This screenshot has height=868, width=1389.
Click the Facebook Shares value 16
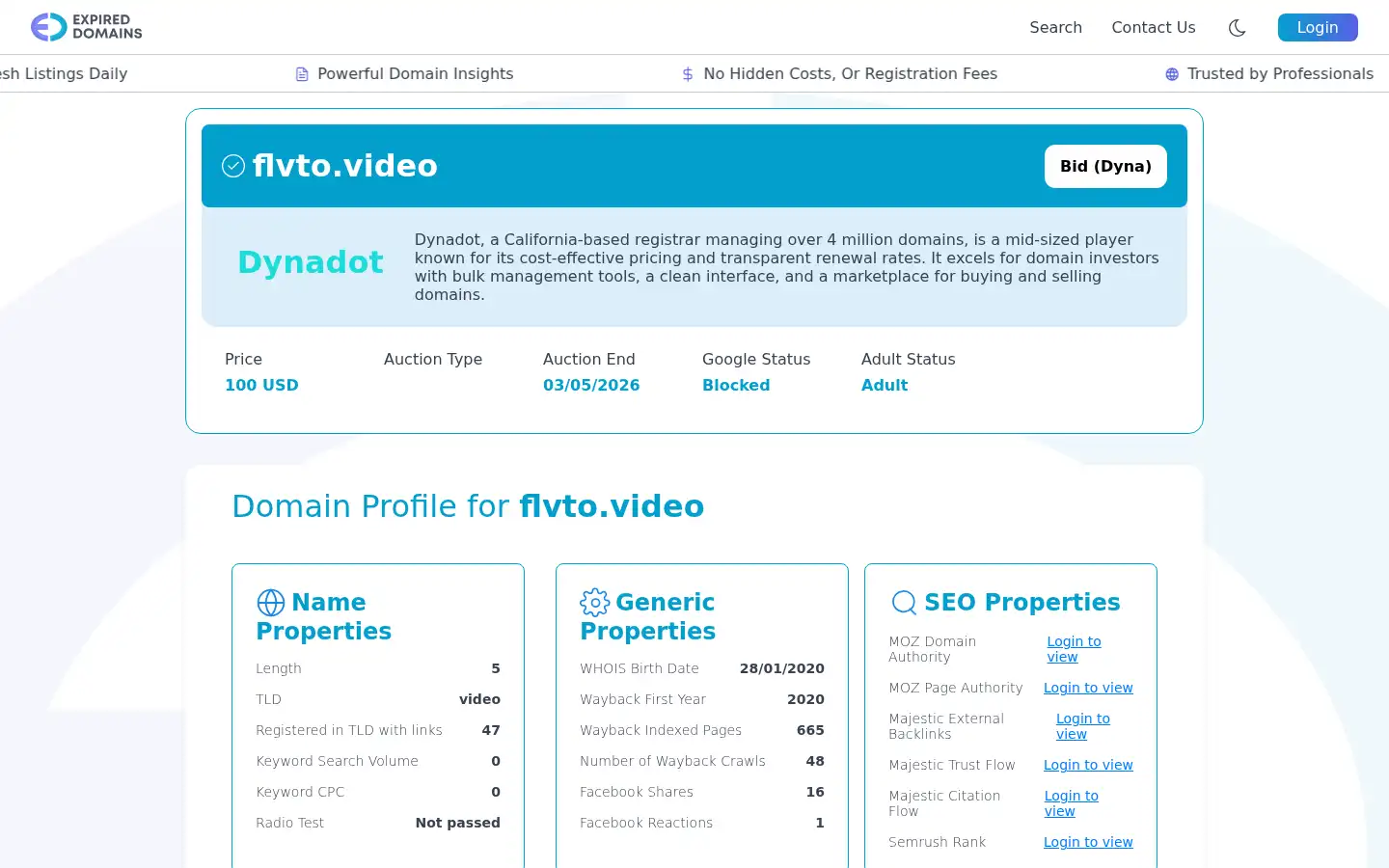(815, 792)
